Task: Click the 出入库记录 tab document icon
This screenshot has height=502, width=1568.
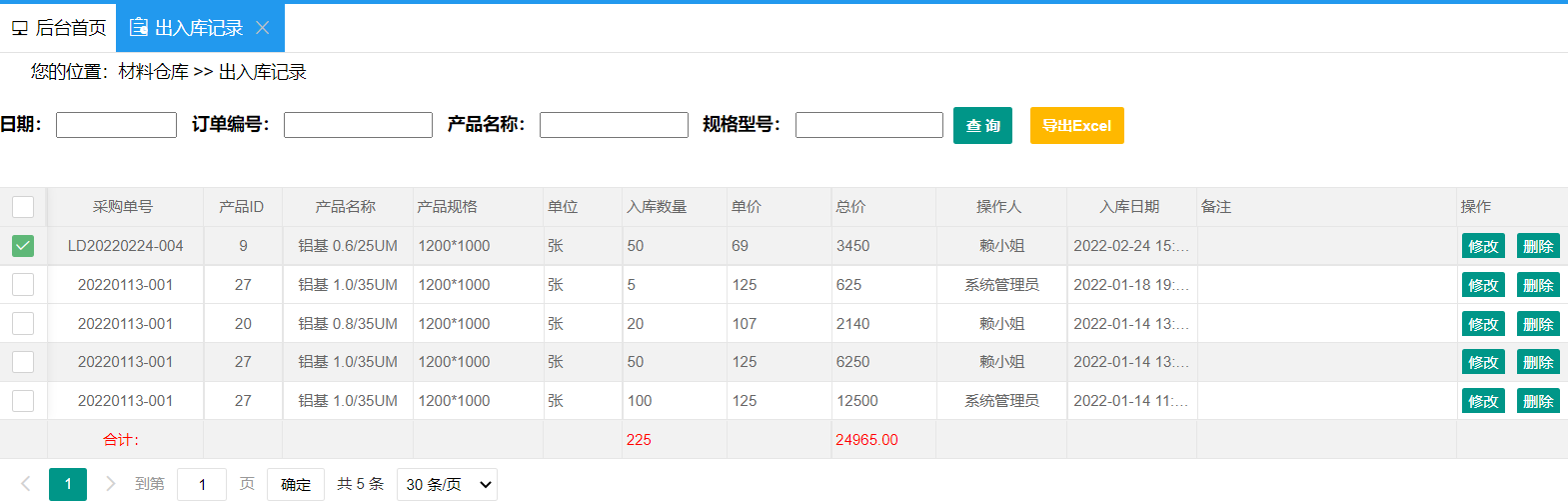Action: [x=139, y=28]
